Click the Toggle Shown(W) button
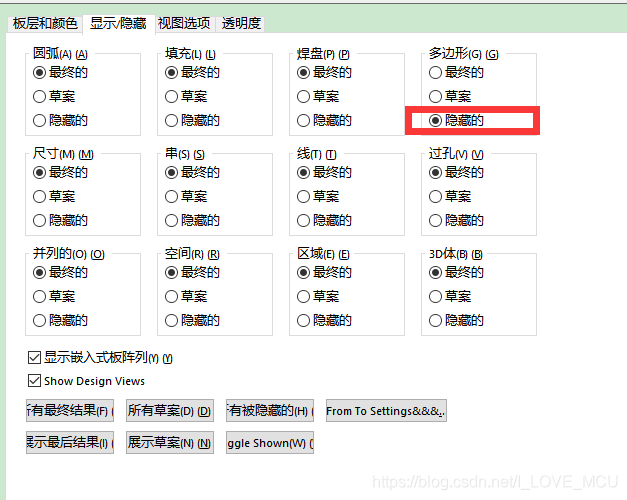This screenshot has width=627, height=500. [x=270, y=442]
